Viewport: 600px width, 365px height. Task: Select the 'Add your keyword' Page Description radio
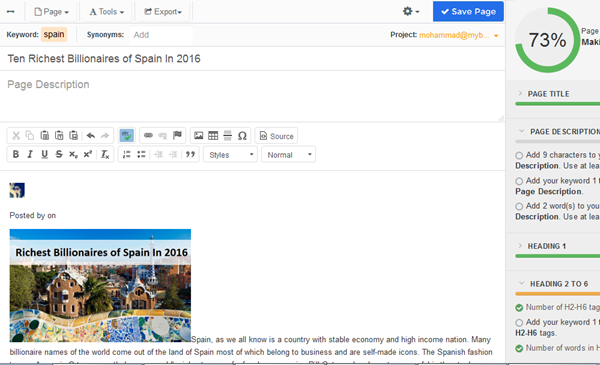click(519, 181)
